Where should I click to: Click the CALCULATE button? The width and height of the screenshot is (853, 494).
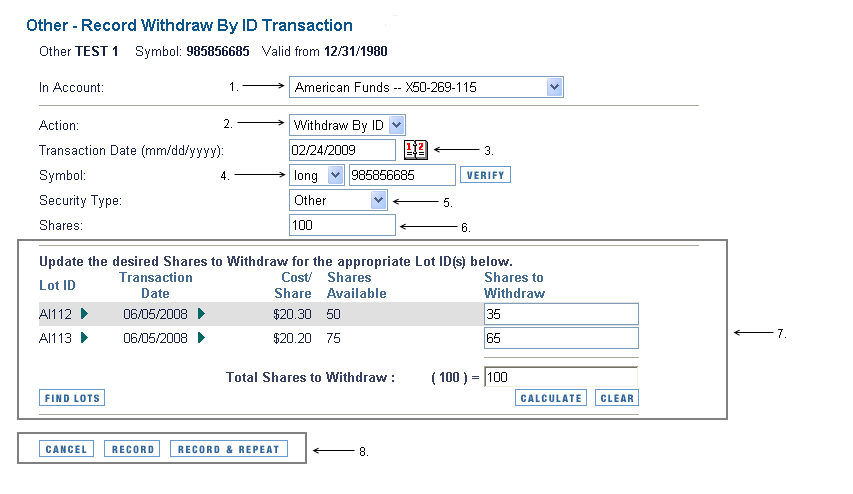tap(551, 398)
